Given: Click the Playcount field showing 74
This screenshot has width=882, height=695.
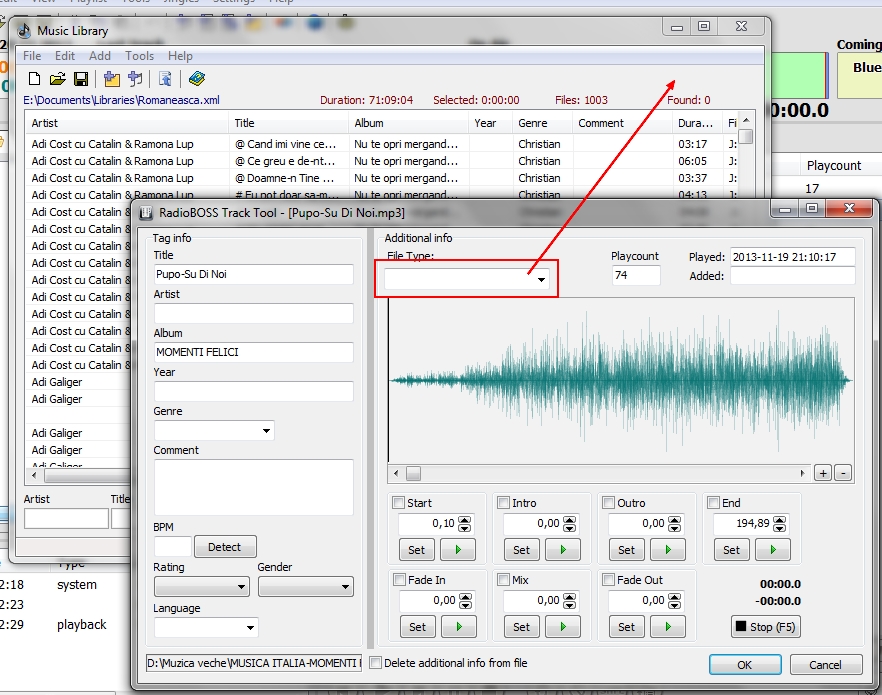Looking at the screenshot, I should (x=636, y=275).
